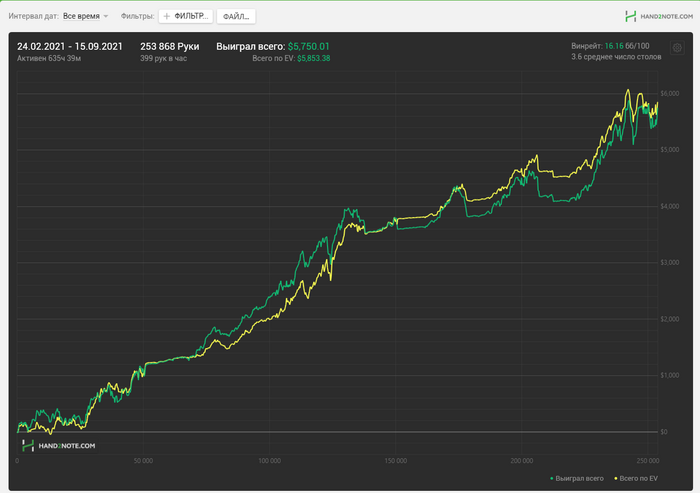Image resolution: width=700 pixels, height=493 pixels.
Task: Click the "$0" y-axis label
Action: (664, 432)
